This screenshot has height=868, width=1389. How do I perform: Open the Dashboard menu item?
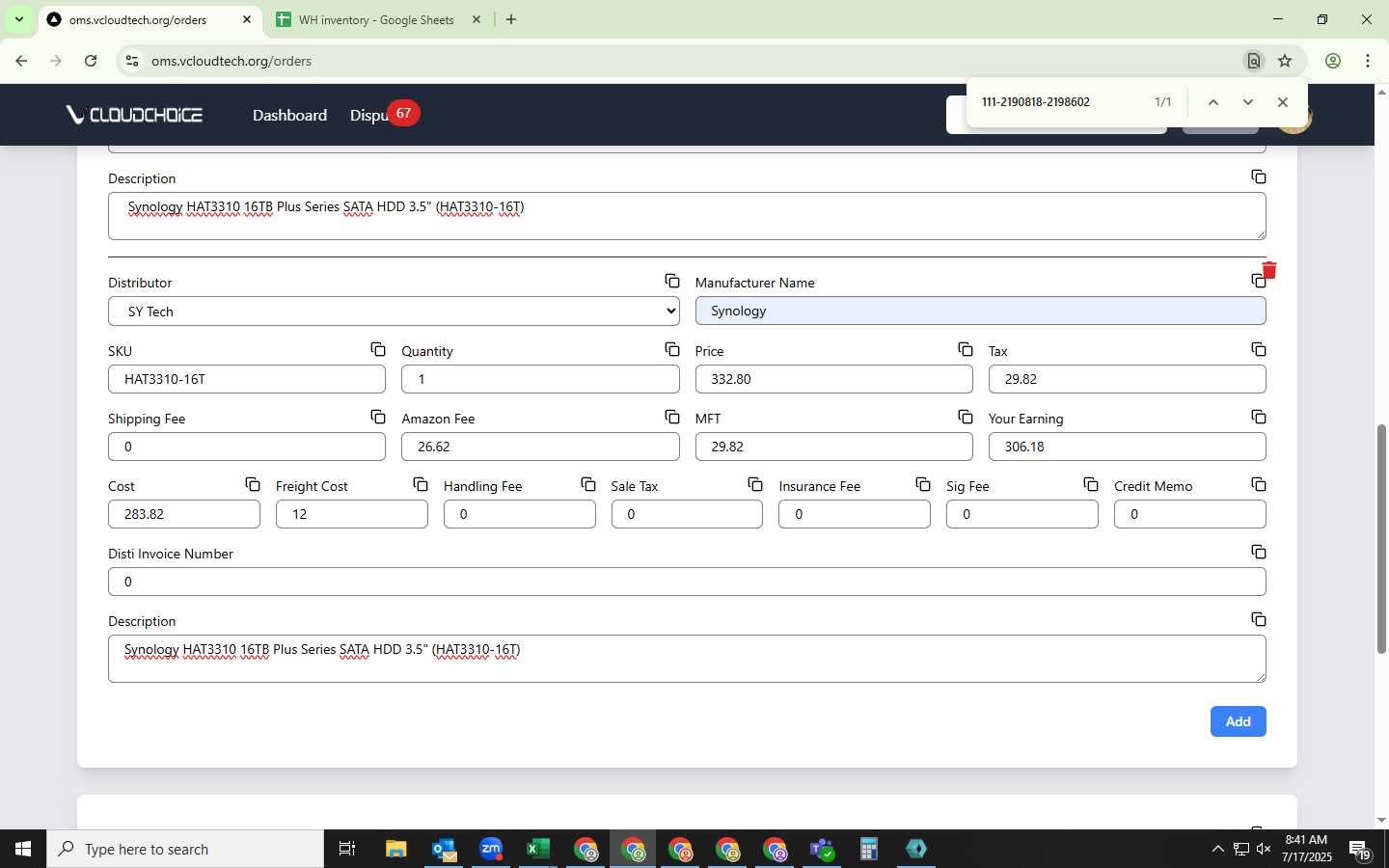coord(289,115)
